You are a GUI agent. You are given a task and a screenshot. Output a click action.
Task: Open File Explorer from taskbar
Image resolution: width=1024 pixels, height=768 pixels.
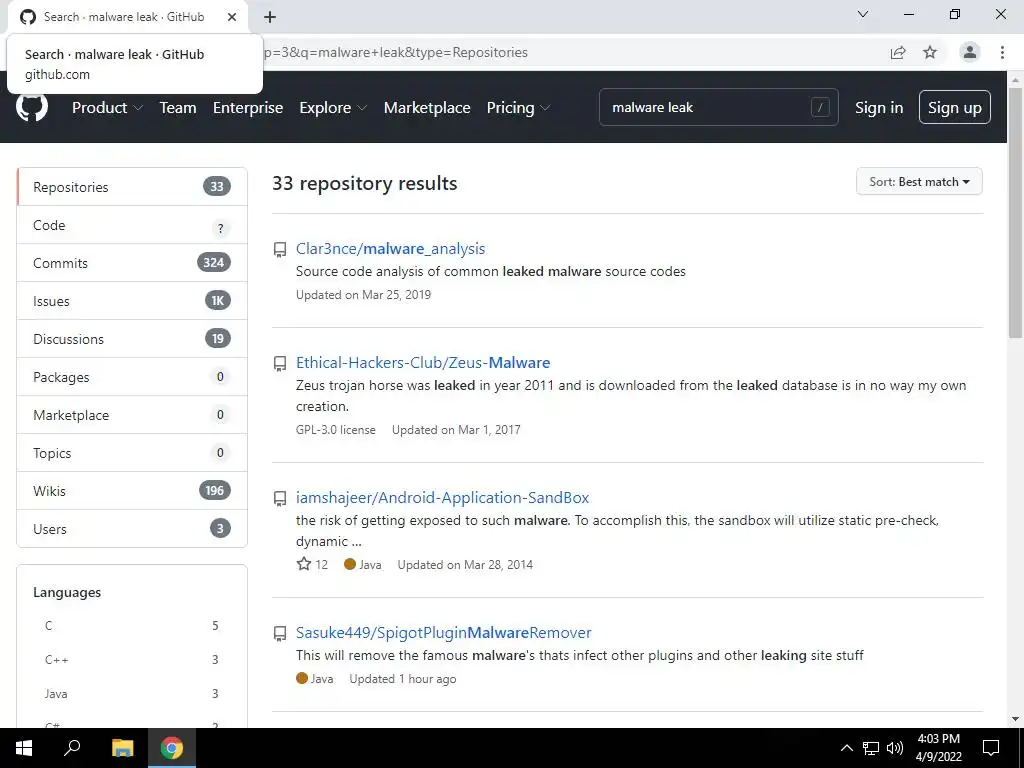122,748
